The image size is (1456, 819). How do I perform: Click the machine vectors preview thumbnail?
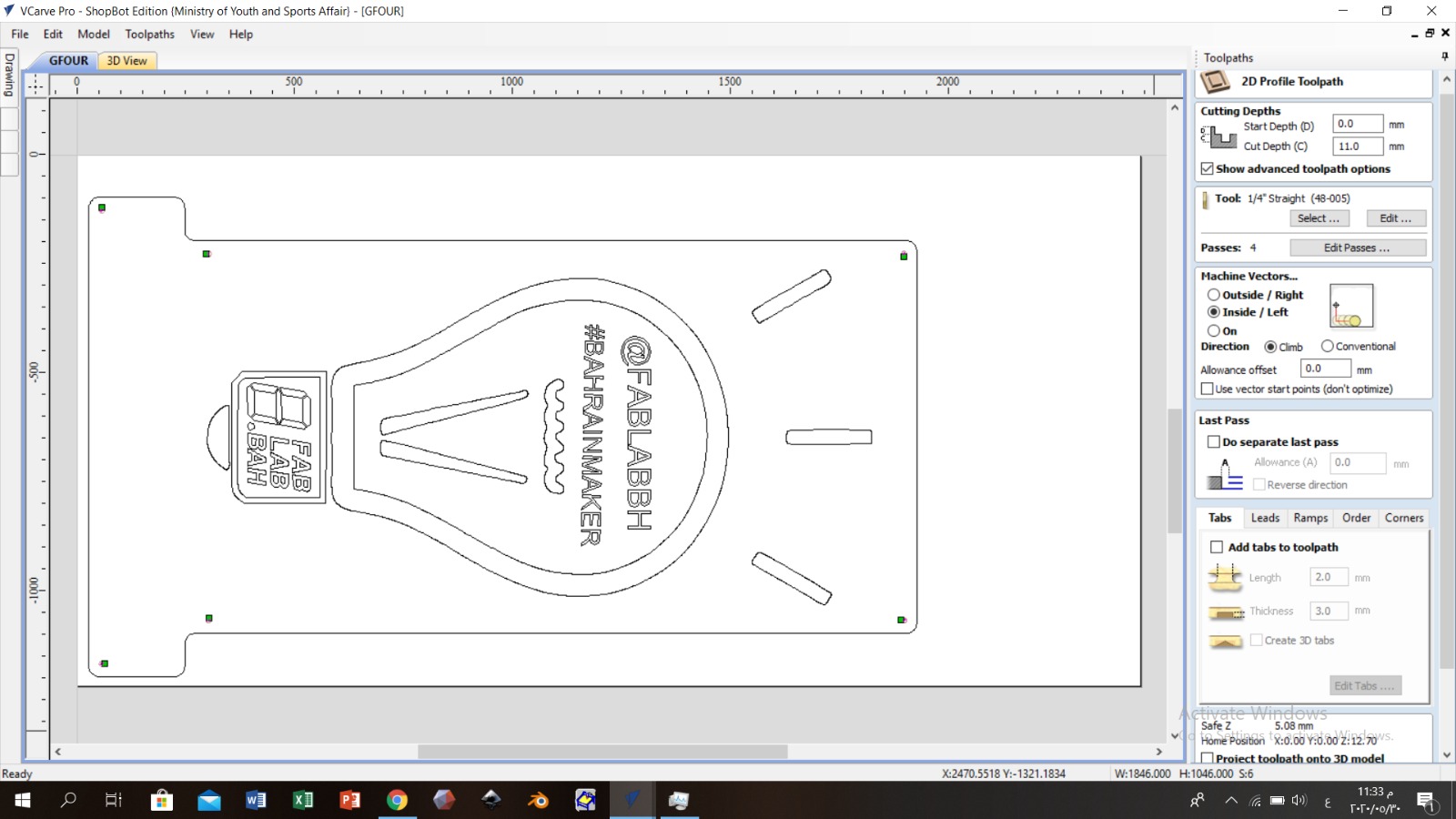(x=1351, y=307)
